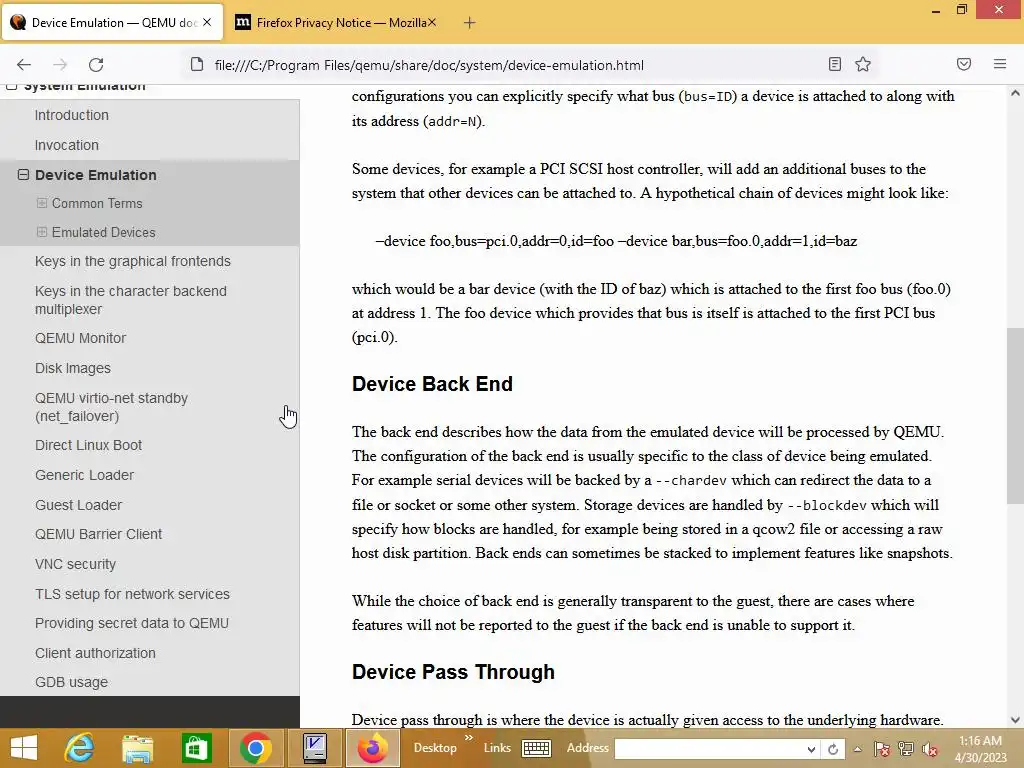The height and width of the screenshot is (768, 1024).
Task: Reload the current page
Action: pos(96,65)
